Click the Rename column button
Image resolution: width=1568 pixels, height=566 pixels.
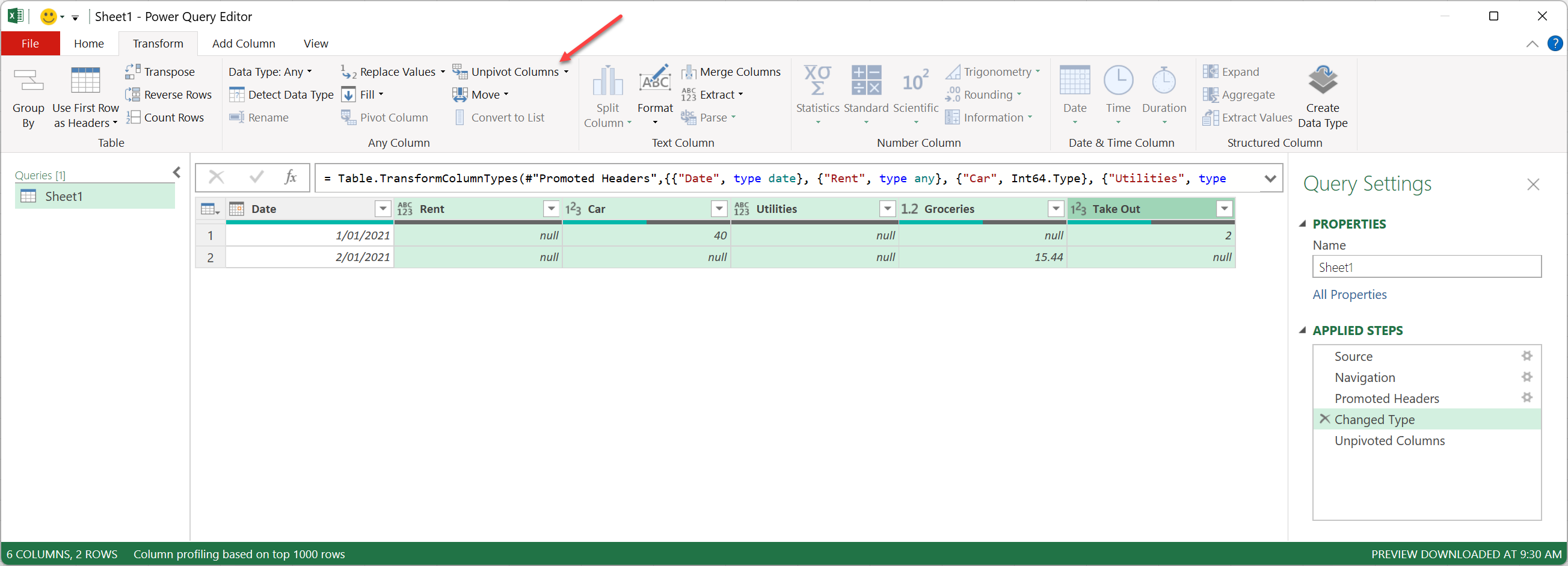[x=259, y=117]
